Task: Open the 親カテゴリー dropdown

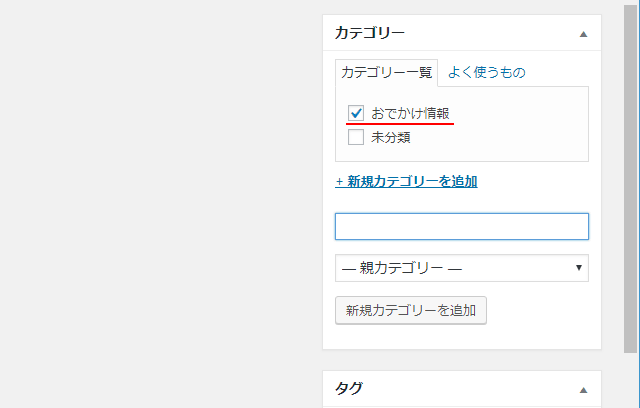Action: click(461, 268)
